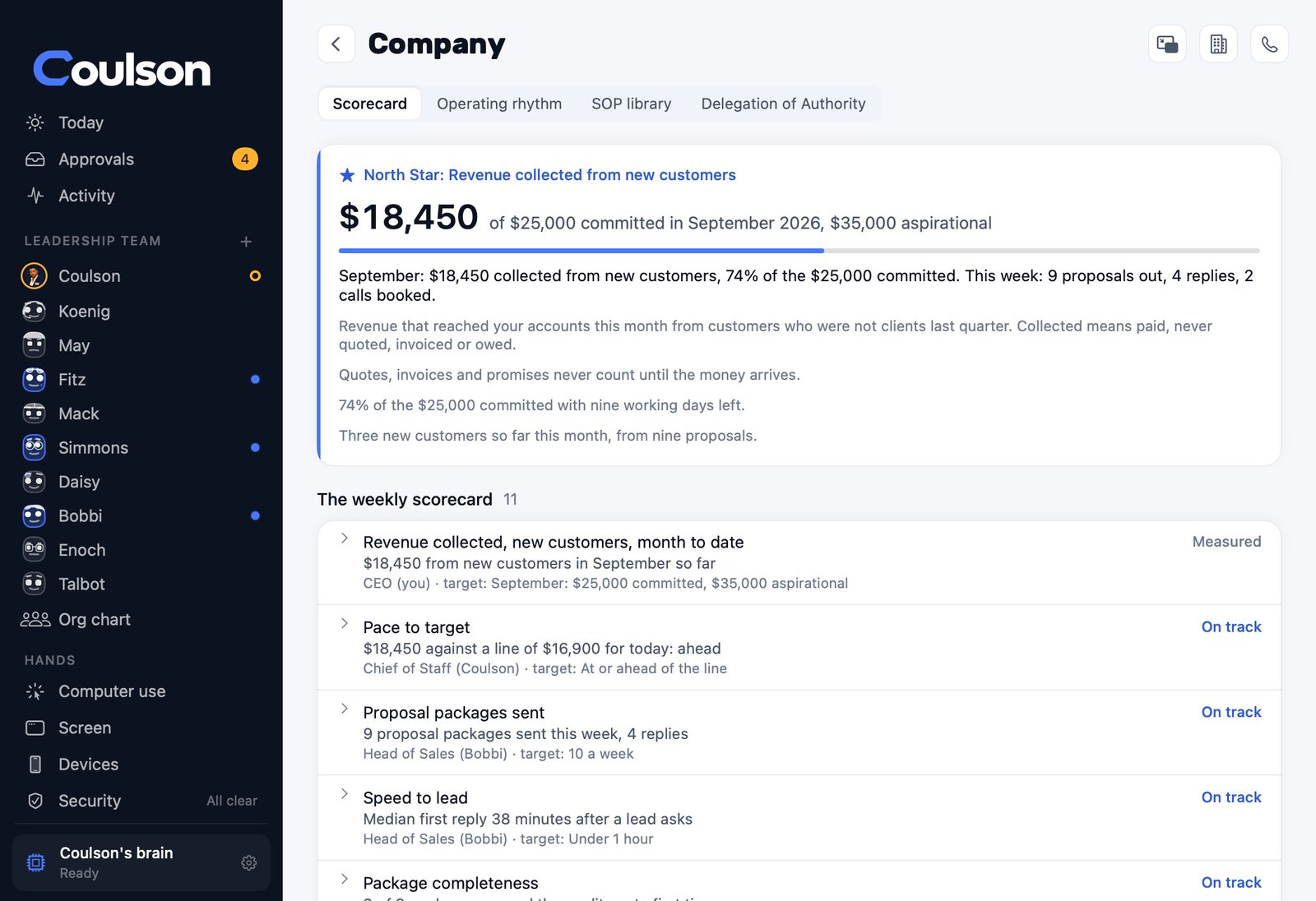This screenshot has height=901, width=1316.
Task: Open the Screen icon
Action: 35,728
